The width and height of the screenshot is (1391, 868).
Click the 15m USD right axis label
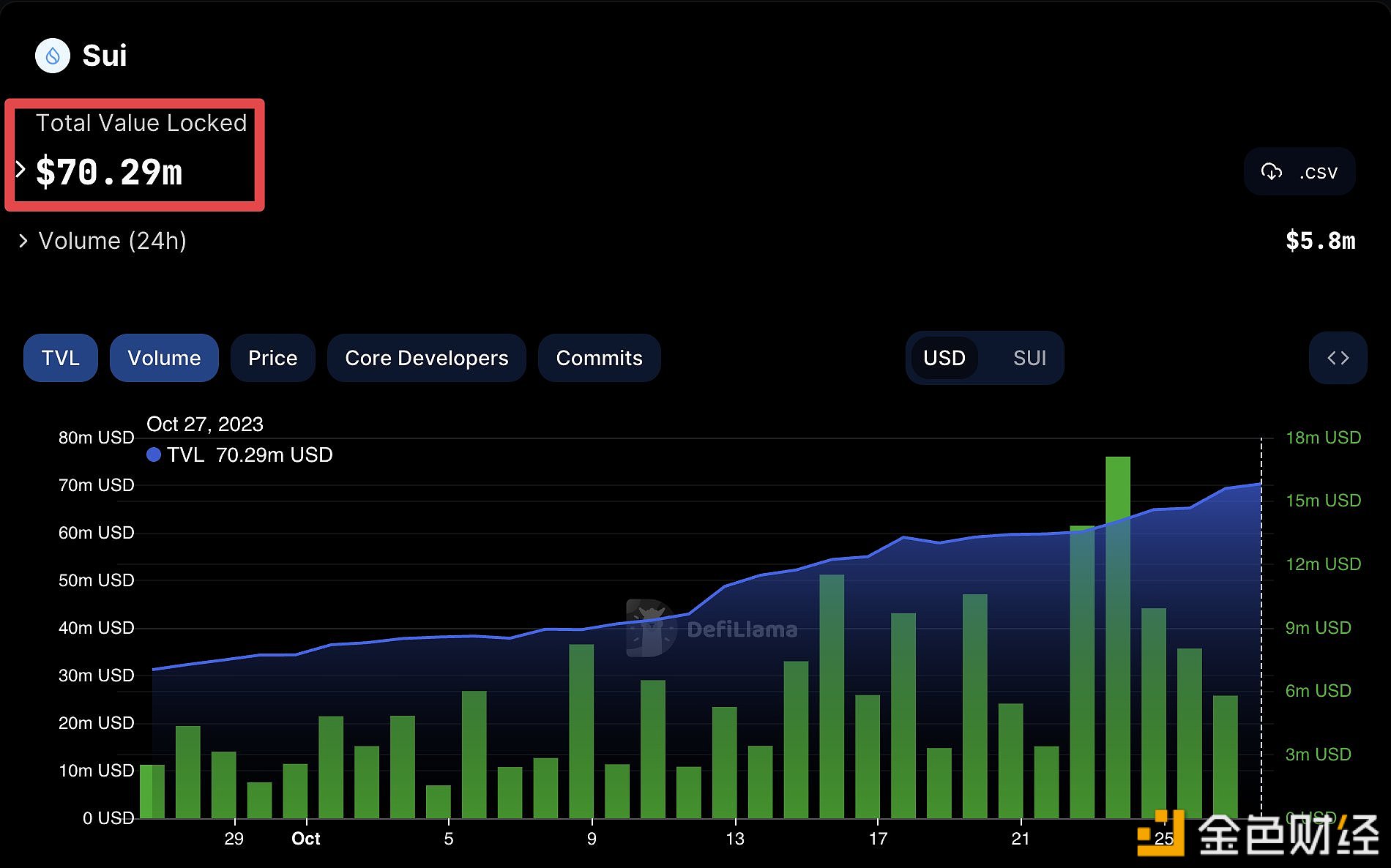click(x=1323, y=501)
